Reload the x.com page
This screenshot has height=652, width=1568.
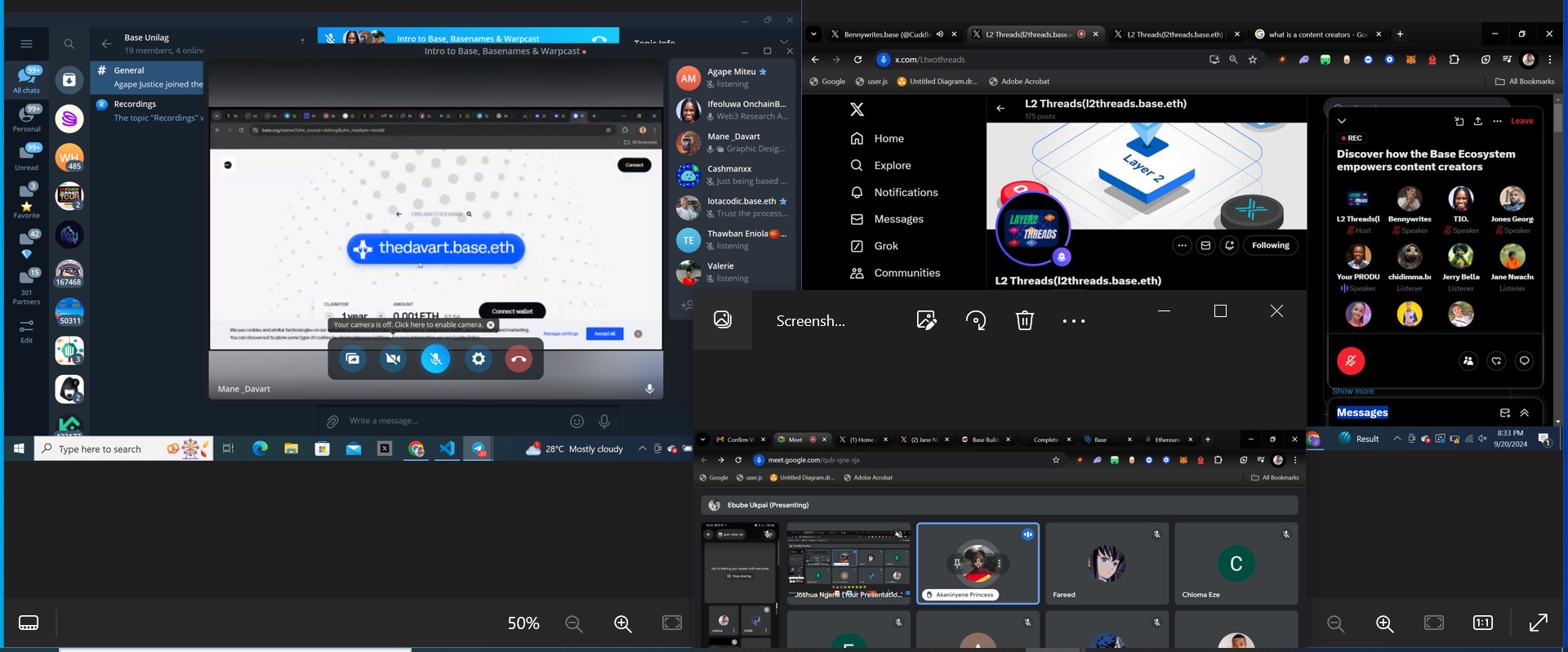click(x=857, y=60)
